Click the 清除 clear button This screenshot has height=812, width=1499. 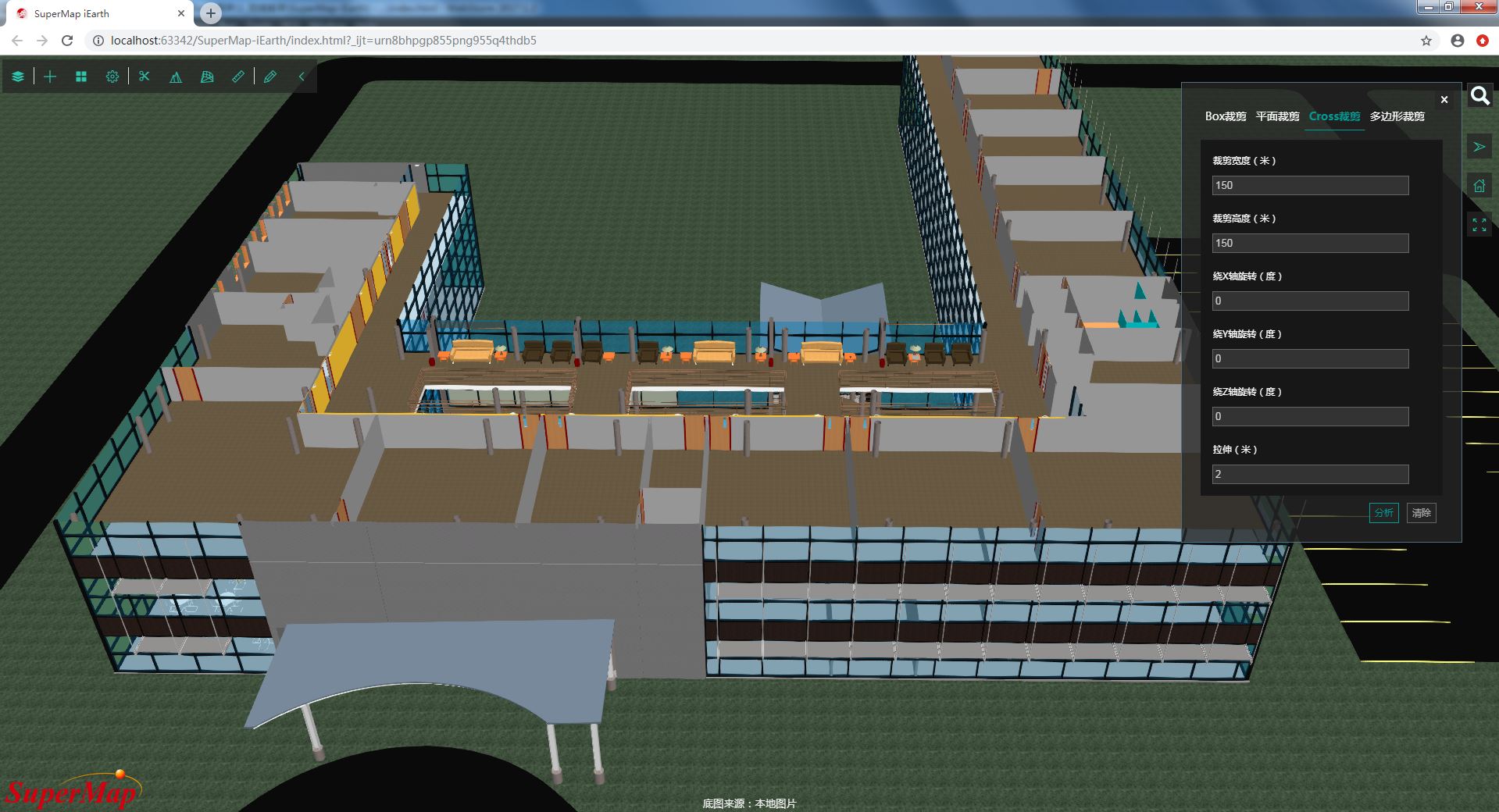(1421, 513)
